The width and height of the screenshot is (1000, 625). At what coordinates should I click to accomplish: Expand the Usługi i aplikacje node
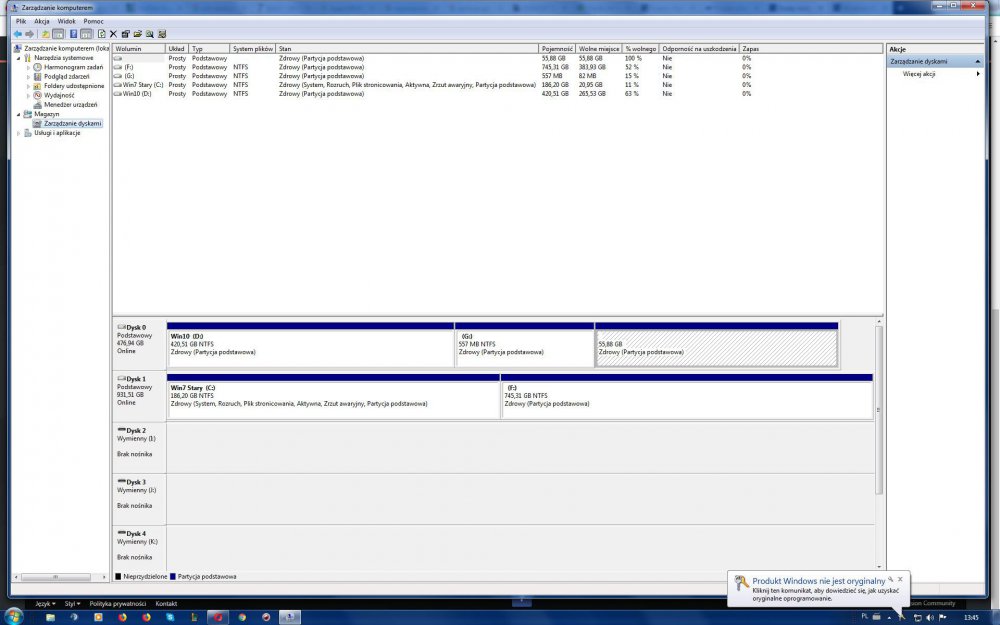point(17,132)
